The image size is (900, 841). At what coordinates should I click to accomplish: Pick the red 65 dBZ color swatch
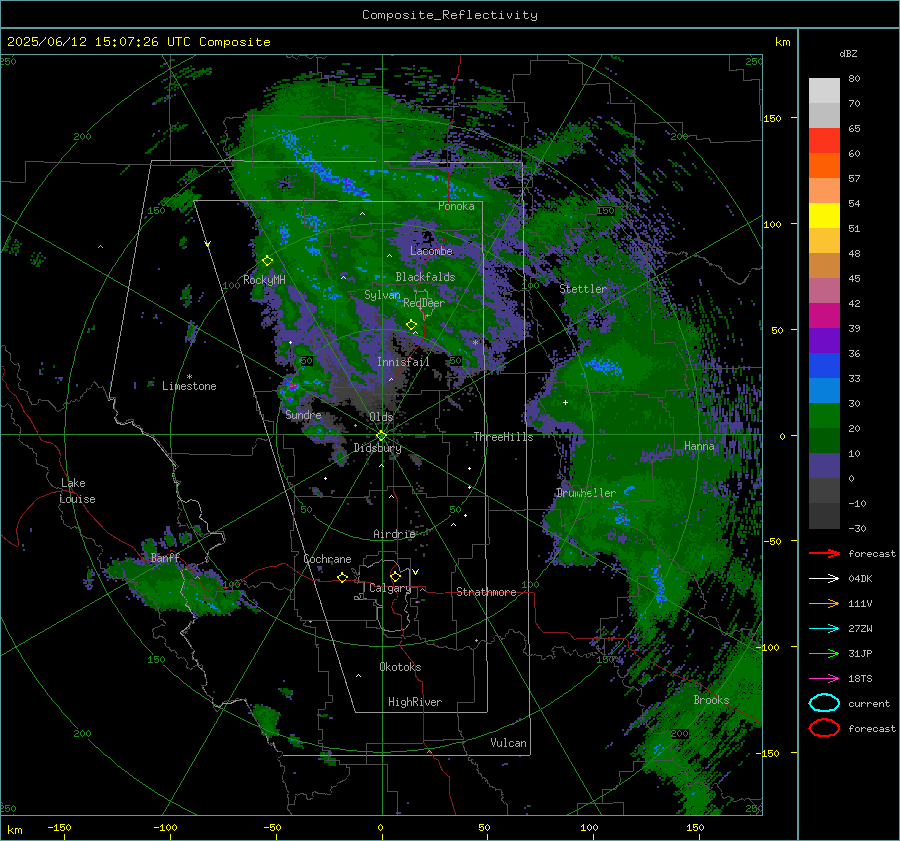(x=824, y=141)
